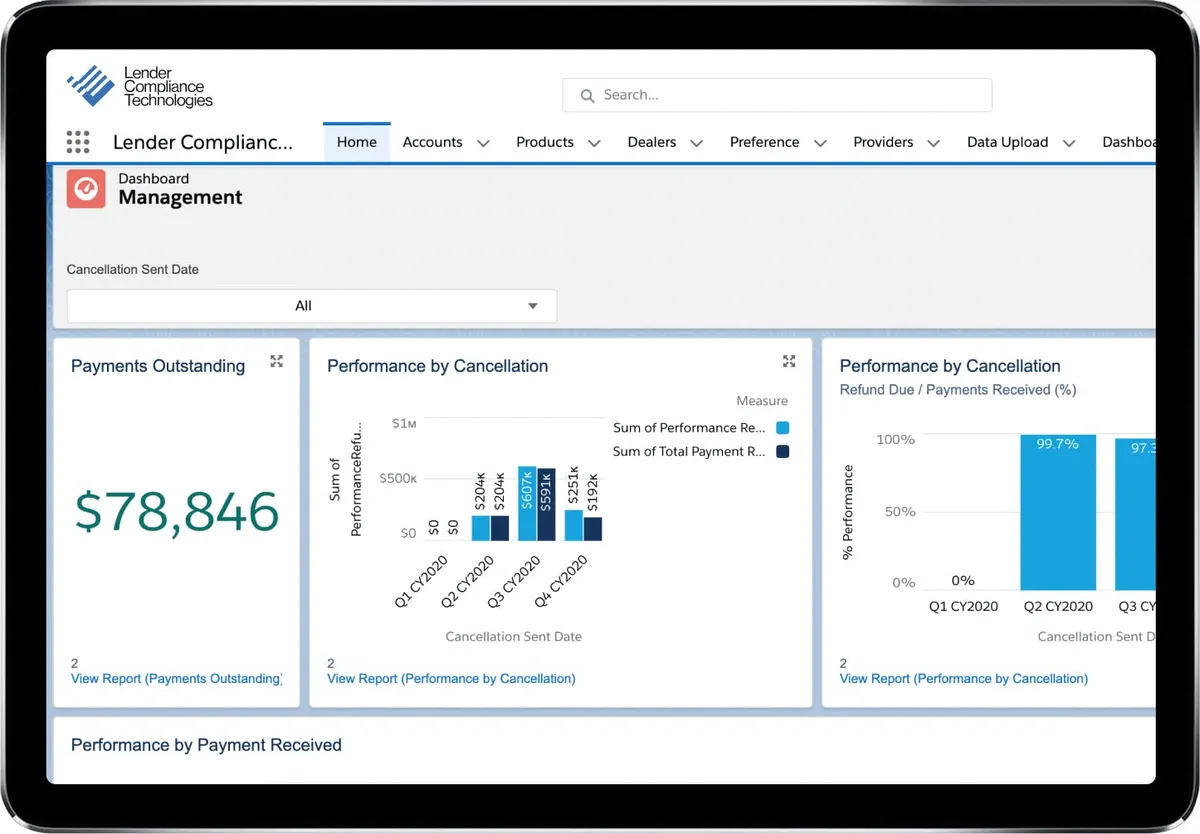Open the Dealers tab
The width and height of the screenshot is (1200, 834).
click(x=652, y=142)
